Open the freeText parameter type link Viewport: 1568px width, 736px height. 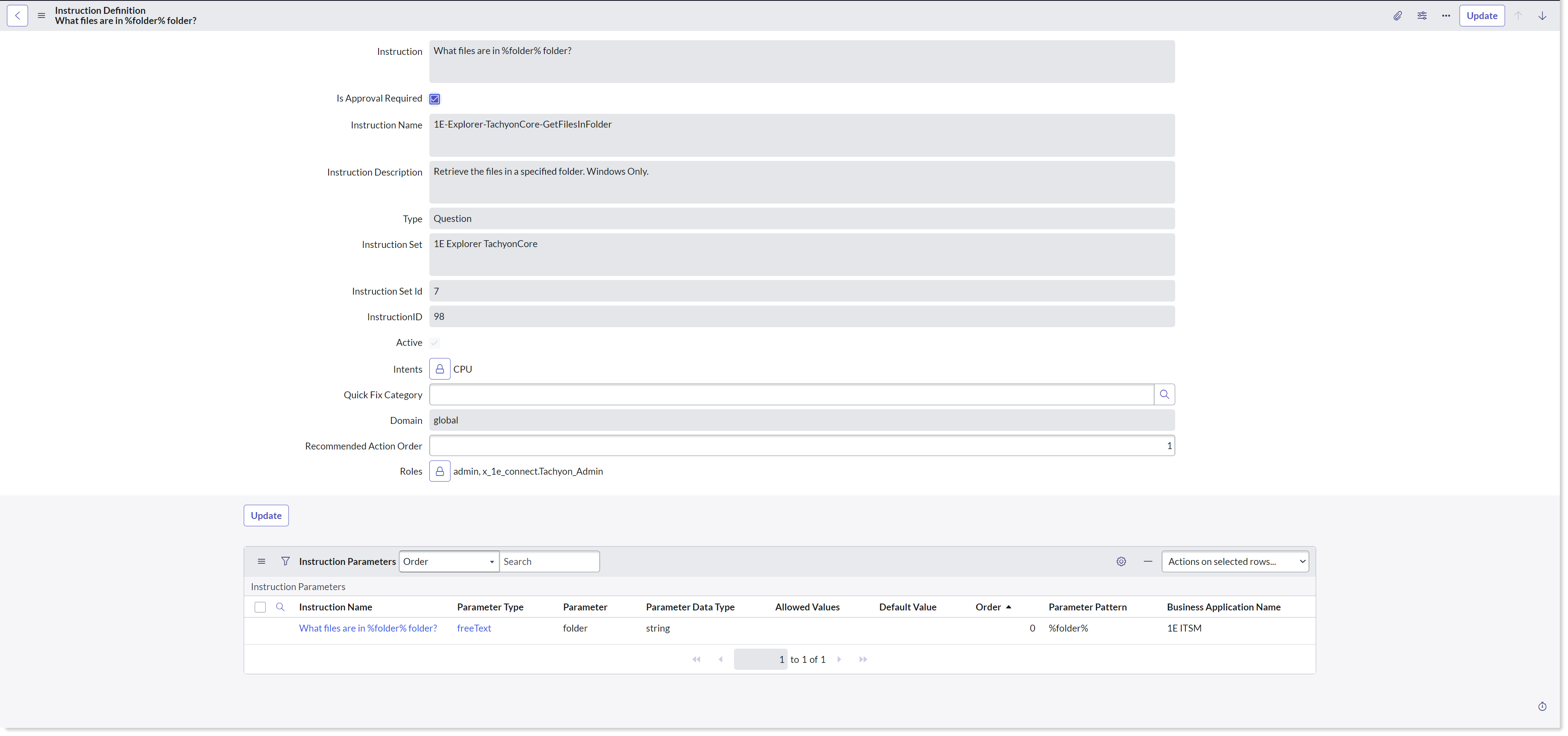[474, 628]
